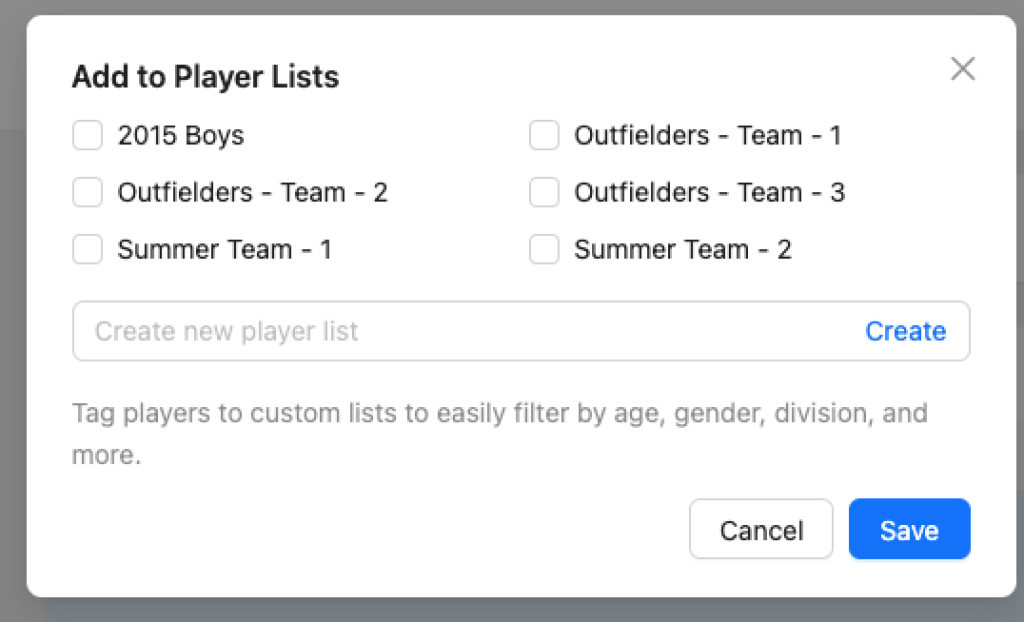
Task: Click the "Summer Team - 2" label text
Action: 682,249
